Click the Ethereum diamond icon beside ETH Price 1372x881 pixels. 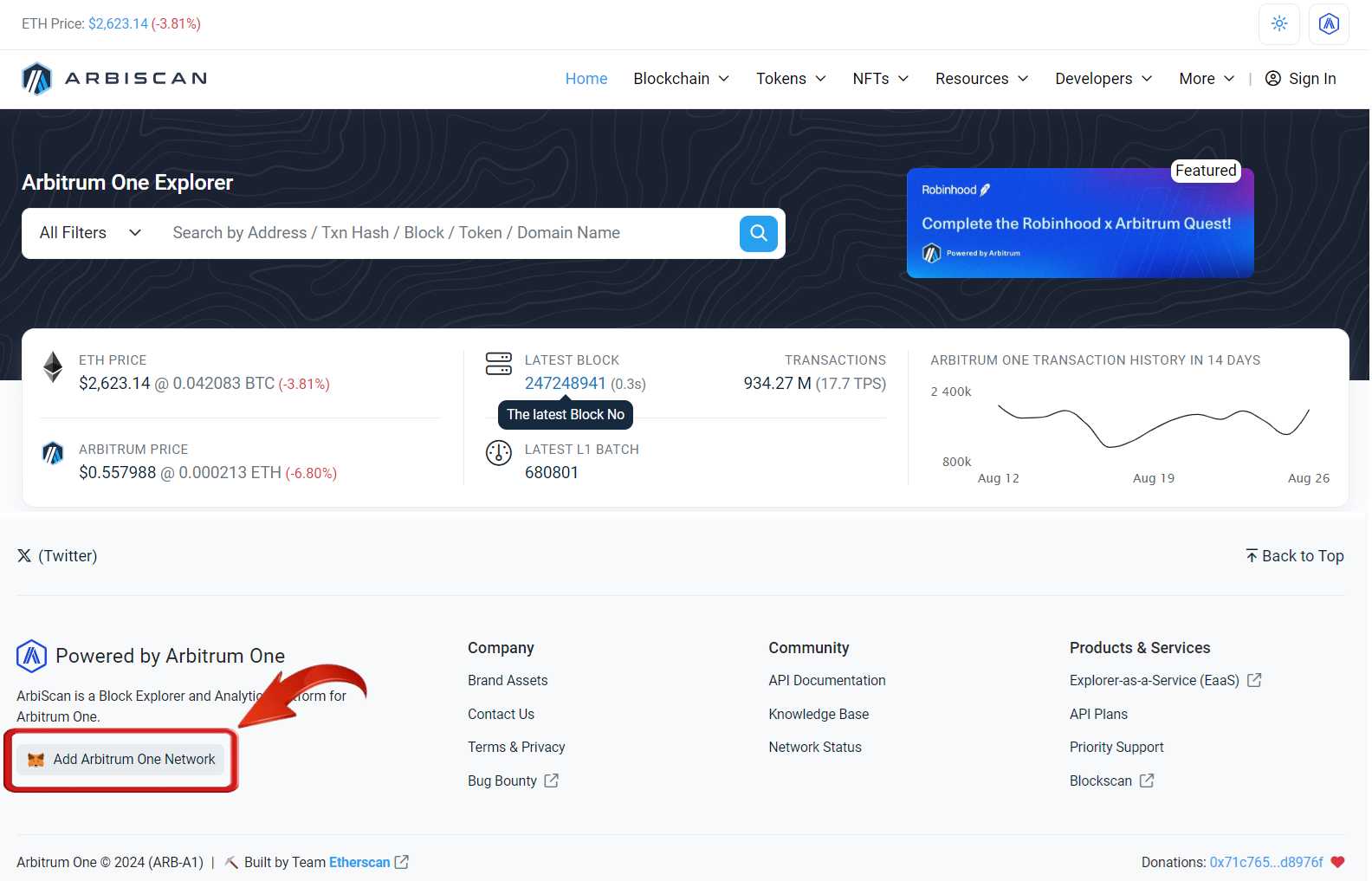(x=53, y=367)
